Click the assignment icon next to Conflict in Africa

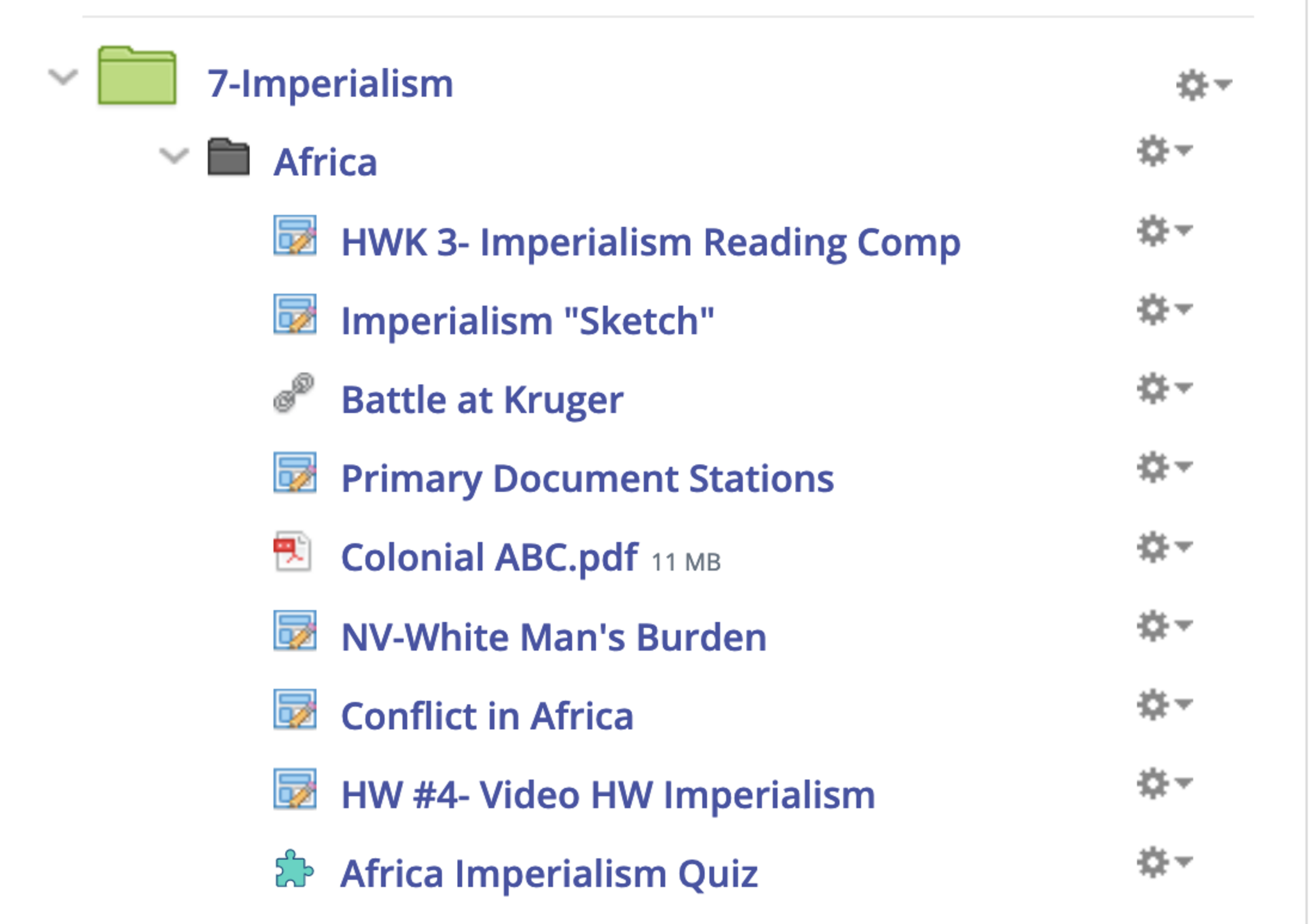coord(295,709)
